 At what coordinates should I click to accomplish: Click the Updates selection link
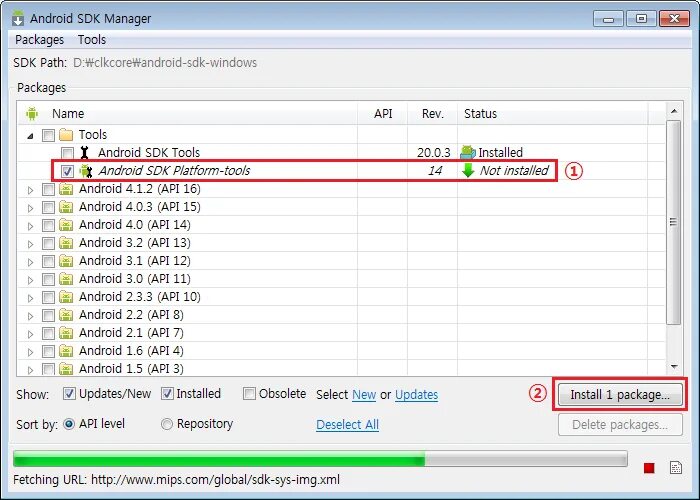417,395
